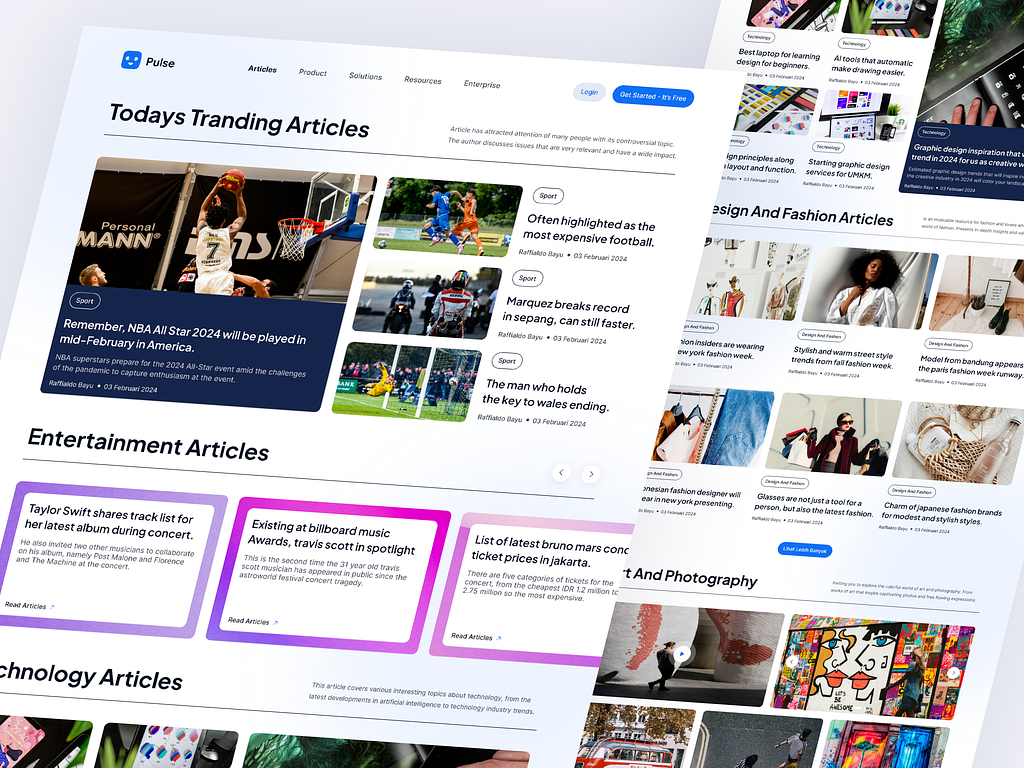Open 'Marquez breaks record in sepang' headline
Image resolution: width=1024 pixels, height=768 pixels.
pyautogui.click(x=569, y=314)
